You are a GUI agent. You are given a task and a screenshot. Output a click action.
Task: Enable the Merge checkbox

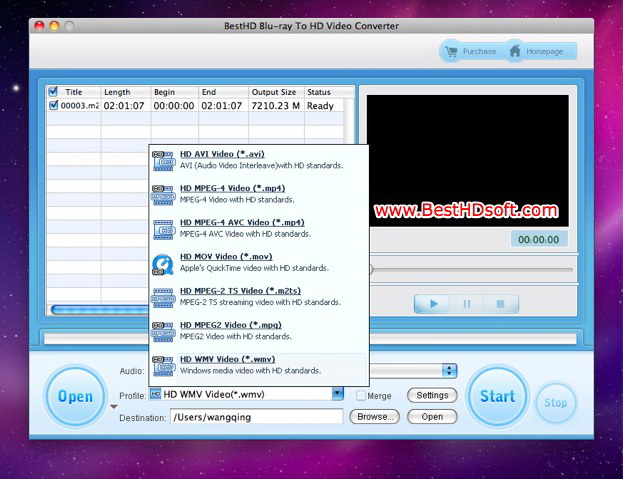361,396
